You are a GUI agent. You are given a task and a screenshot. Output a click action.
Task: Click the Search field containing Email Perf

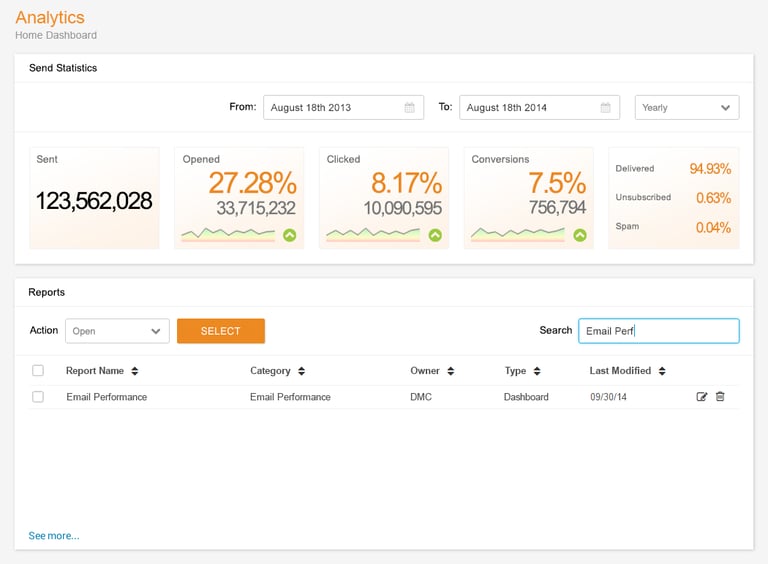659,331
